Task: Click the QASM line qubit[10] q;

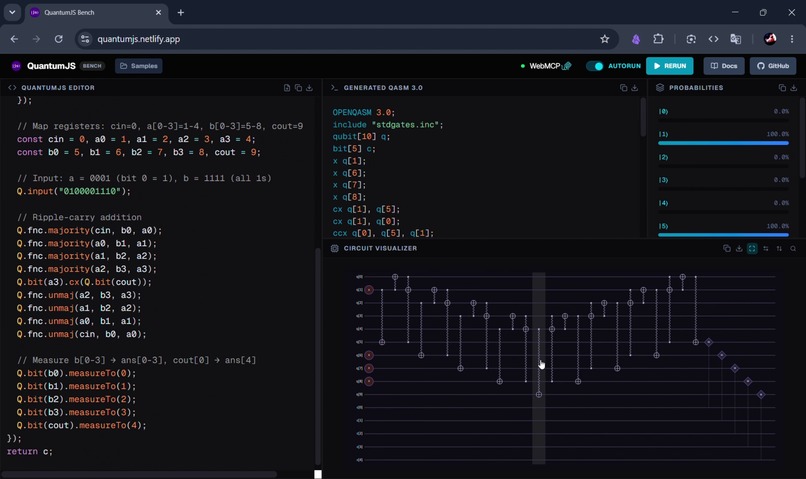Action: point(361,137)
